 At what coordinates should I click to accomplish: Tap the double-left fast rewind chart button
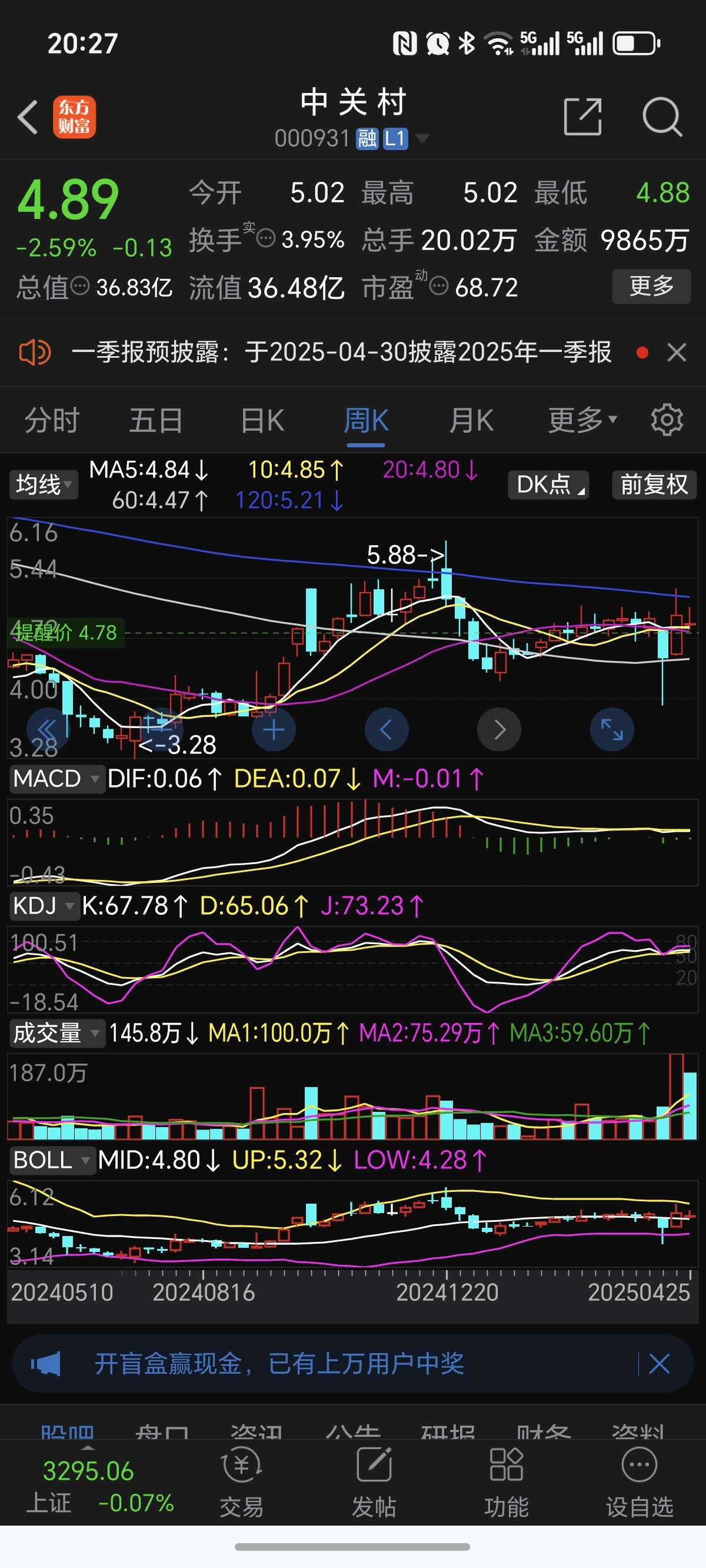tap(48, 729)
